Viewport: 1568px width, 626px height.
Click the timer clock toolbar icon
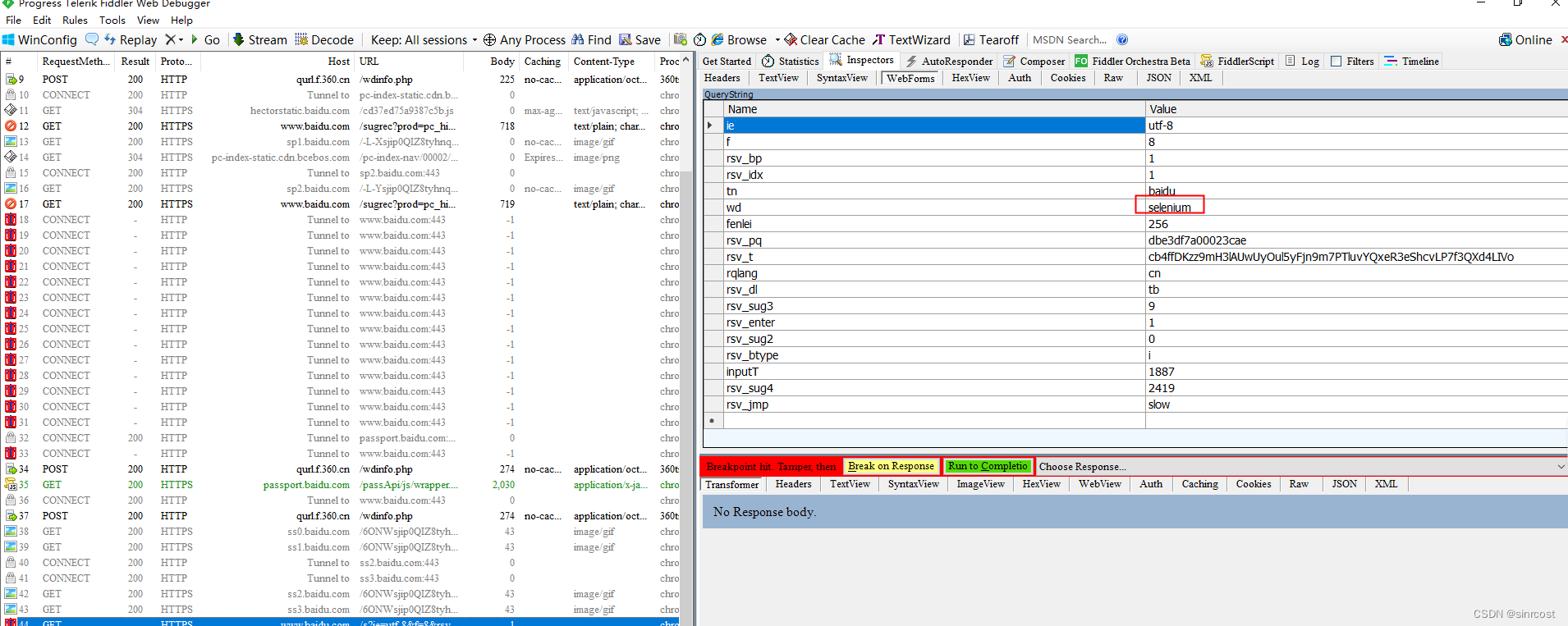point(699,39)
